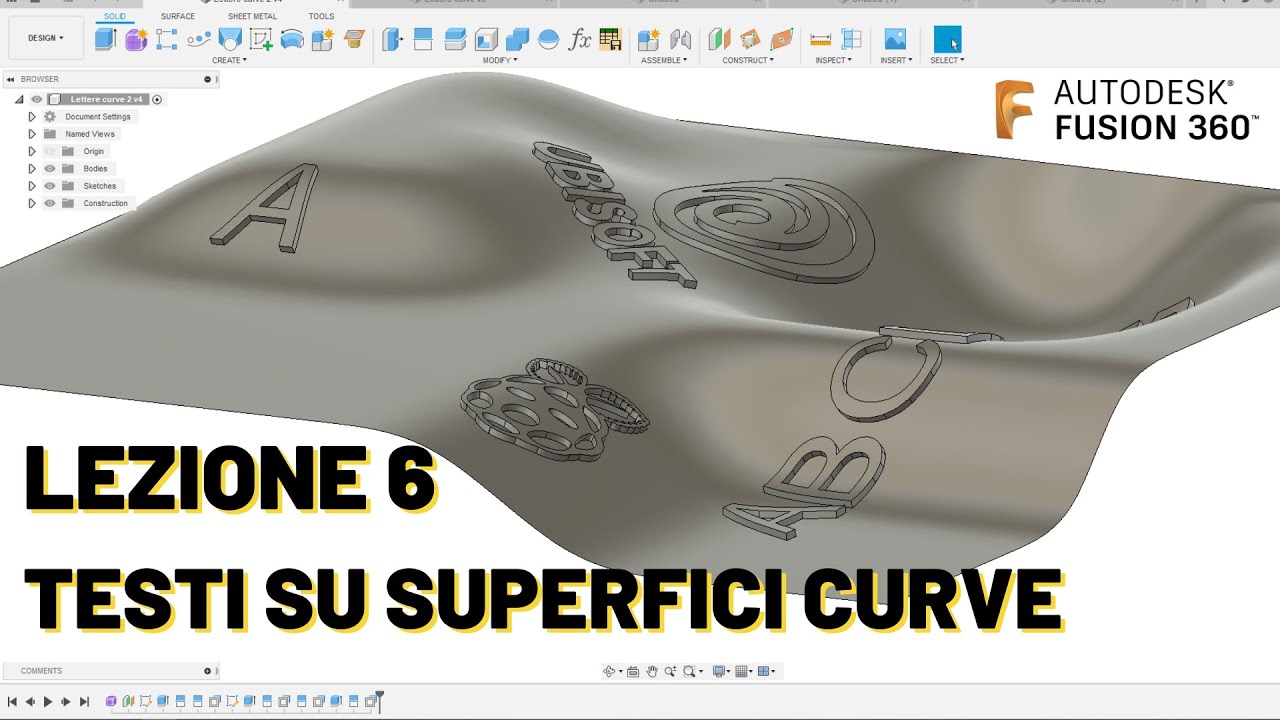The height and width of the screenshot is (720, 1280).
Task: Select the Plane at Angle construct tool
Action: (750, 39)
